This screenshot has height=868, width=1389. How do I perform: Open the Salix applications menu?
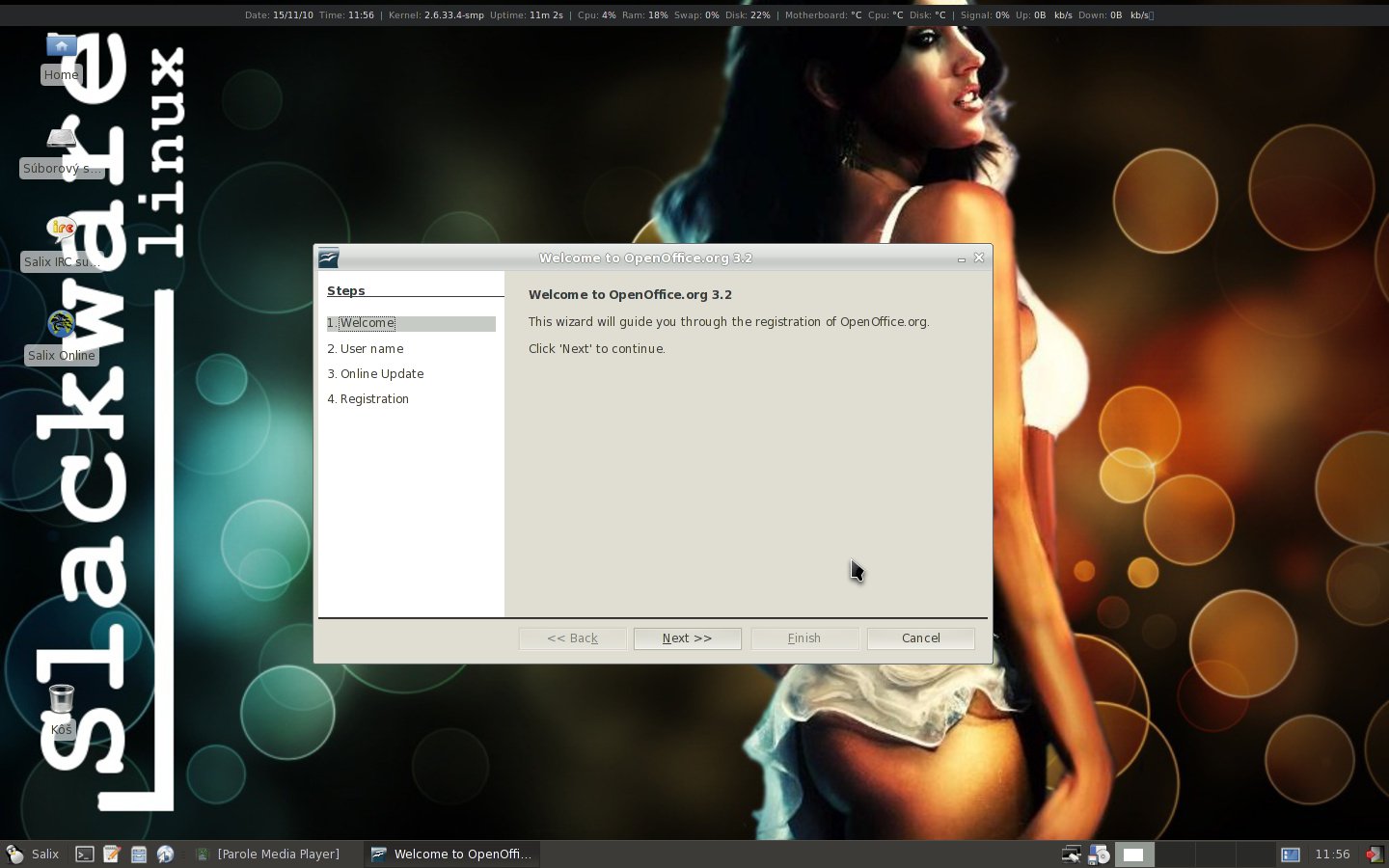coord(34,854)
